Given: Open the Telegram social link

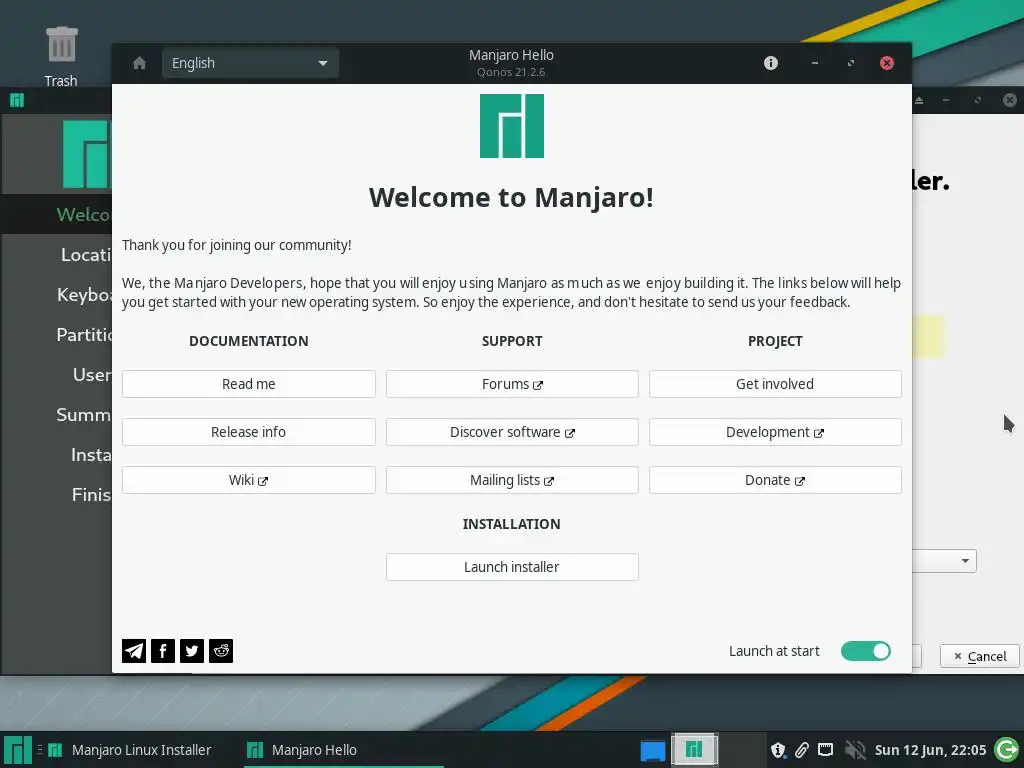Looking at the screenshot, I should click(134, 650).
